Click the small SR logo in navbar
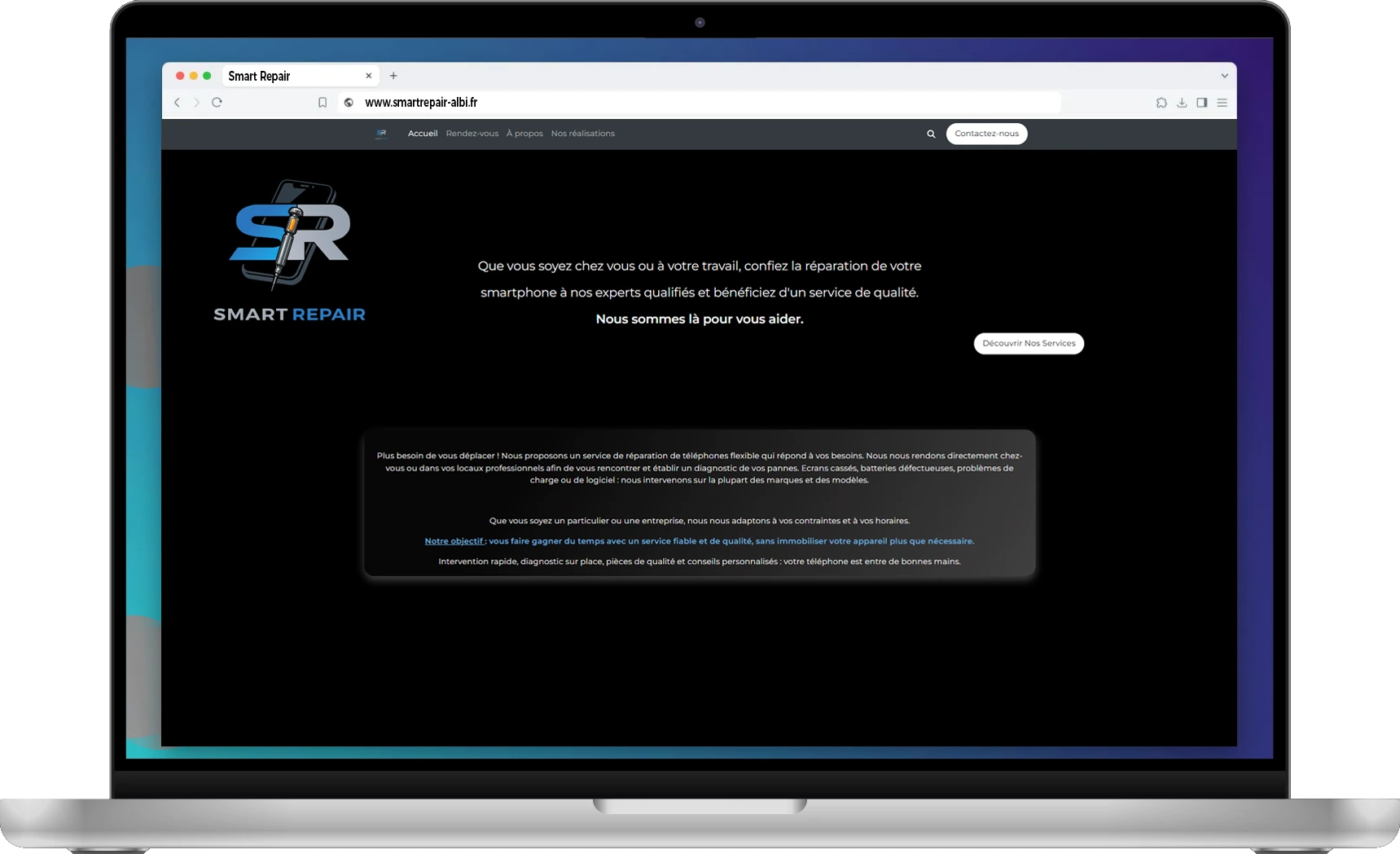This screenshot has height=854, width=1400. click(x=381, y=134)
